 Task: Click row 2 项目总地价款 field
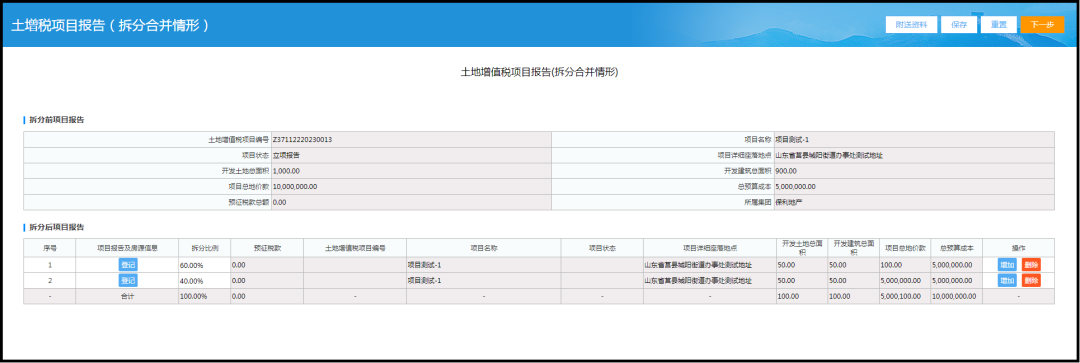coord(905,280)
